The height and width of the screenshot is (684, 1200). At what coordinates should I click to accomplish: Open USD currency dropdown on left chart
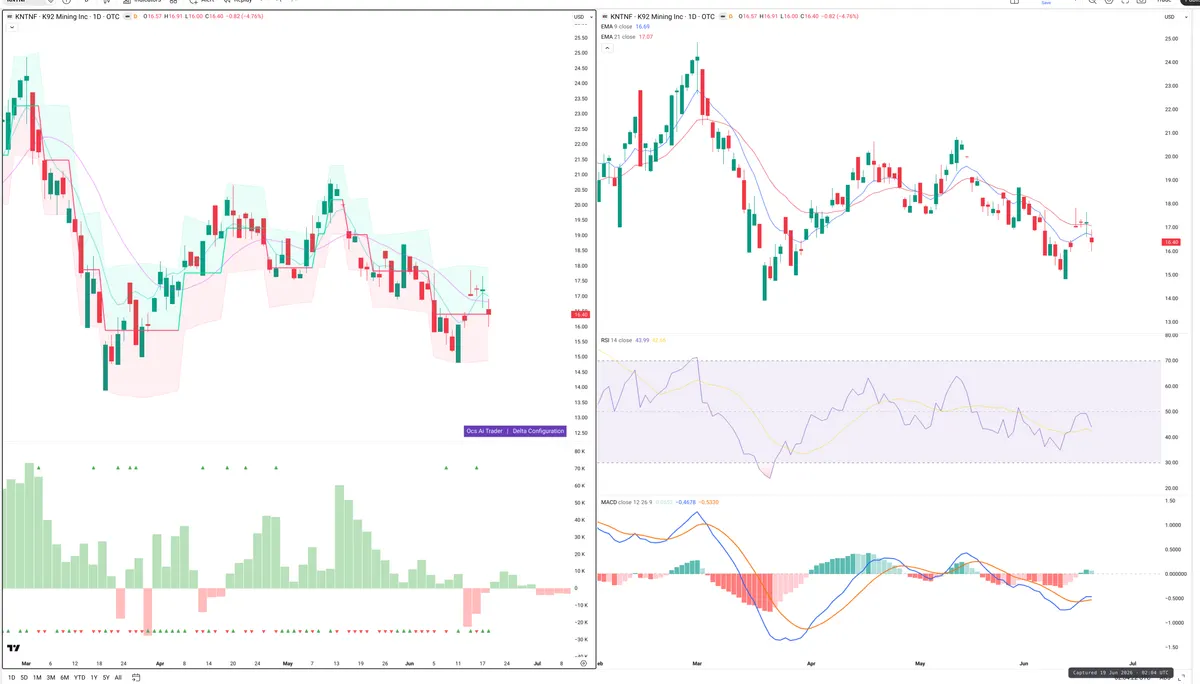coord(583,17)
